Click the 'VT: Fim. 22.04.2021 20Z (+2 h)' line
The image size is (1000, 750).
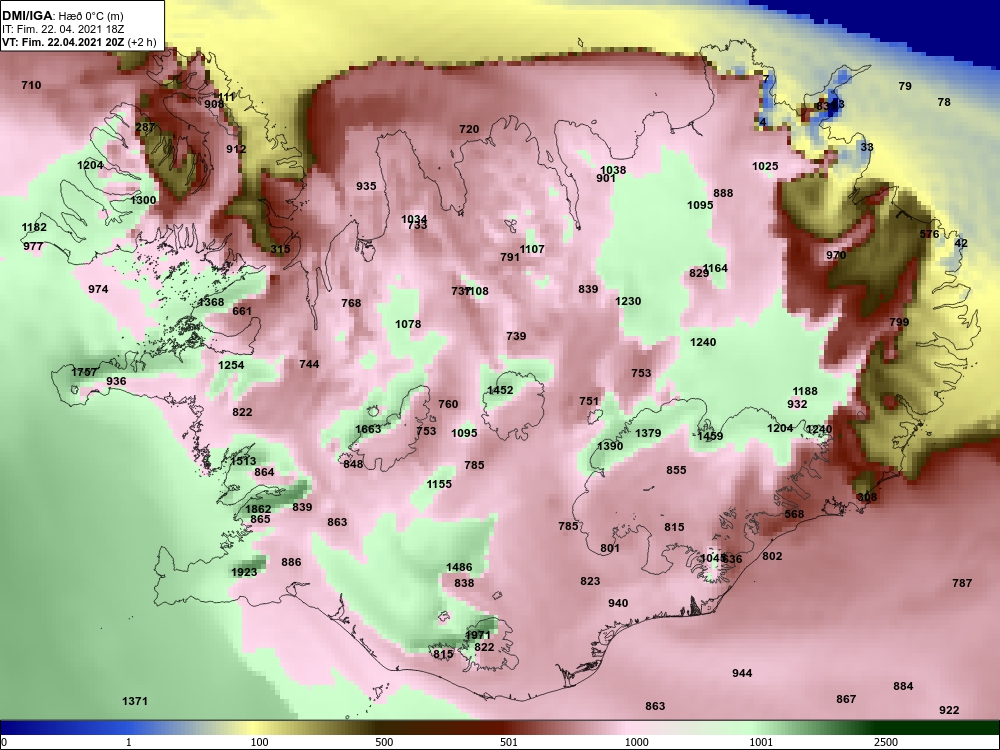[79, 43]
